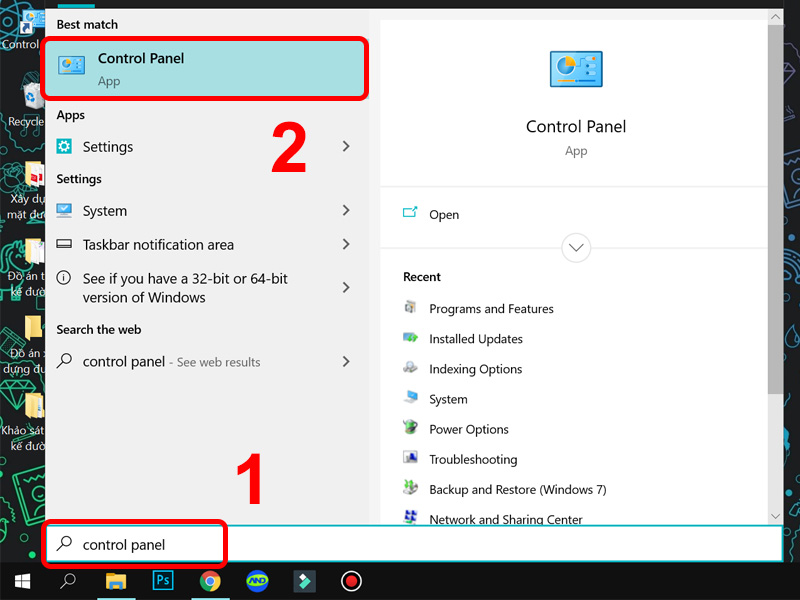
Task: Expand the Settings app result arrow
Action: pos(346,147)
